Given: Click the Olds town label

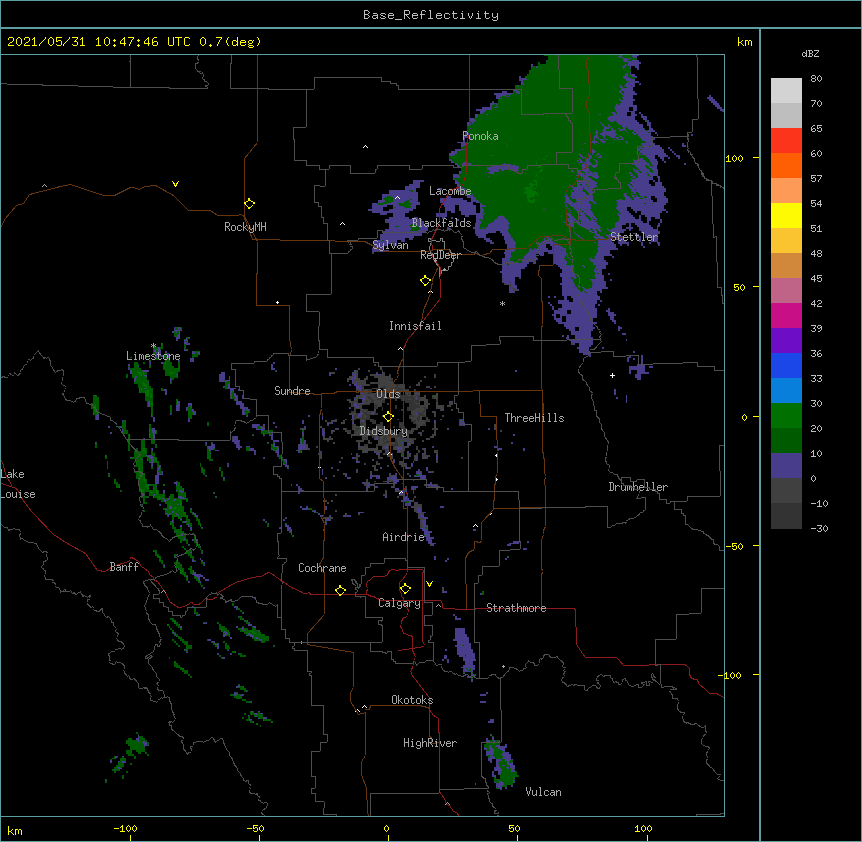Looking at the screenshot, I should pos(388,394).
